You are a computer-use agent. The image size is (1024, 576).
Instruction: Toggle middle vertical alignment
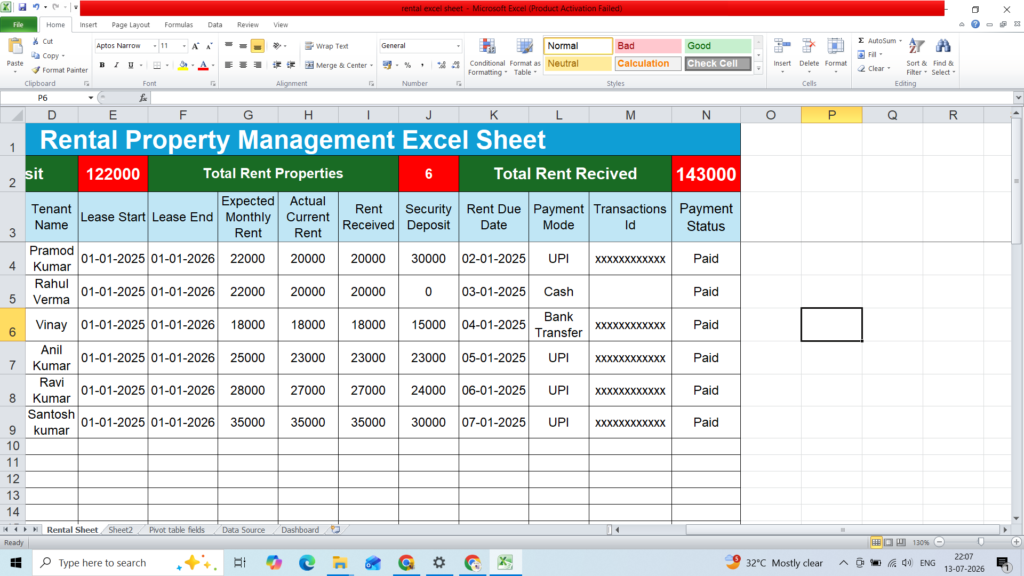(243, 46)
